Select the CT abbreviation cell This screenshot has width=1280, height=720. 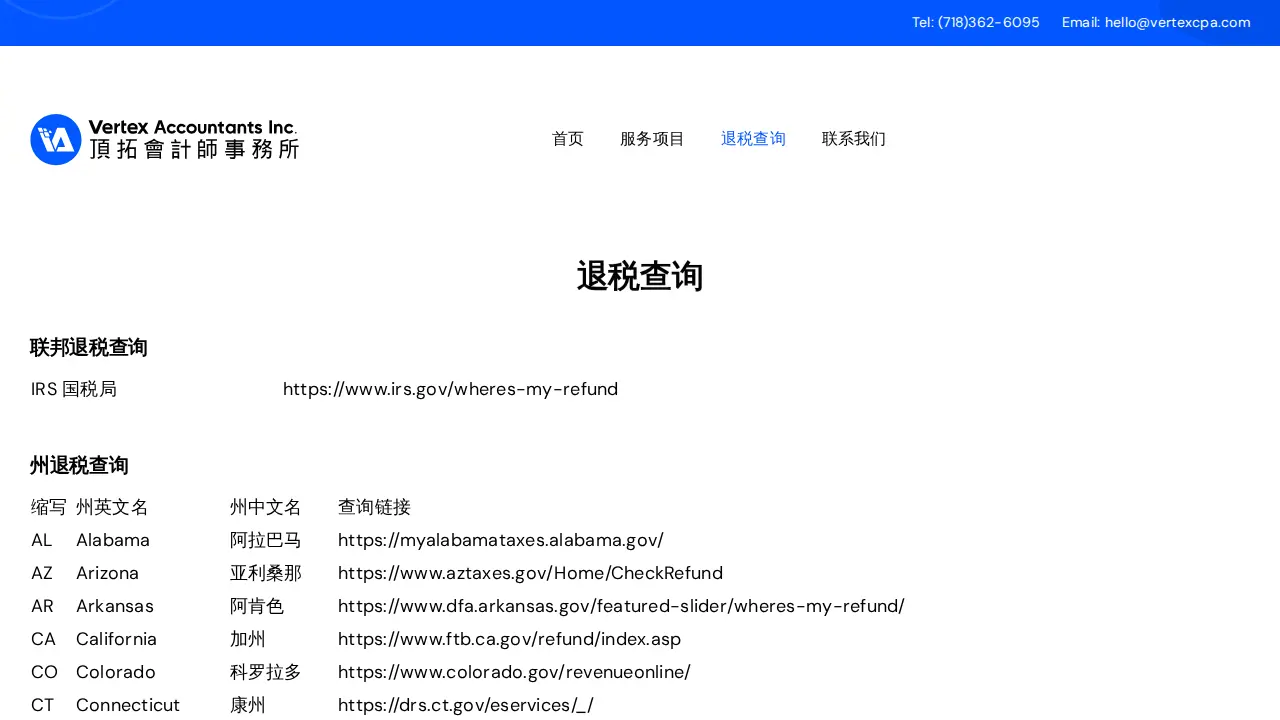pos(42,705)
